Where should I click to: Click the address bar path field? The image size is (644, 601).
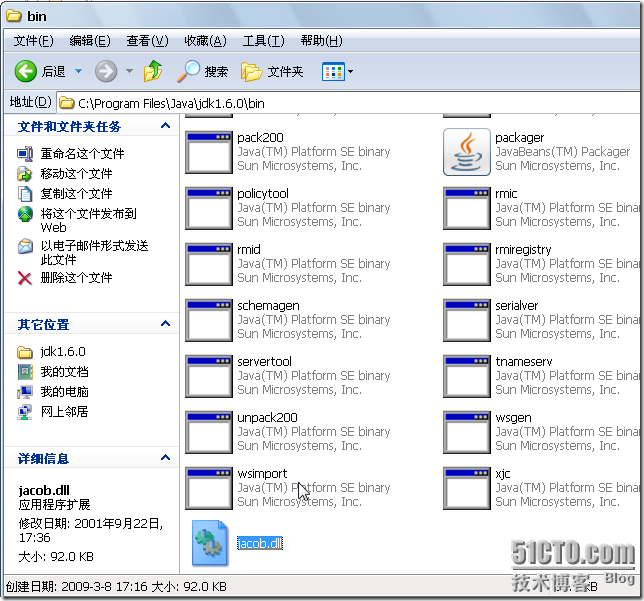click(x=348, y=103)
